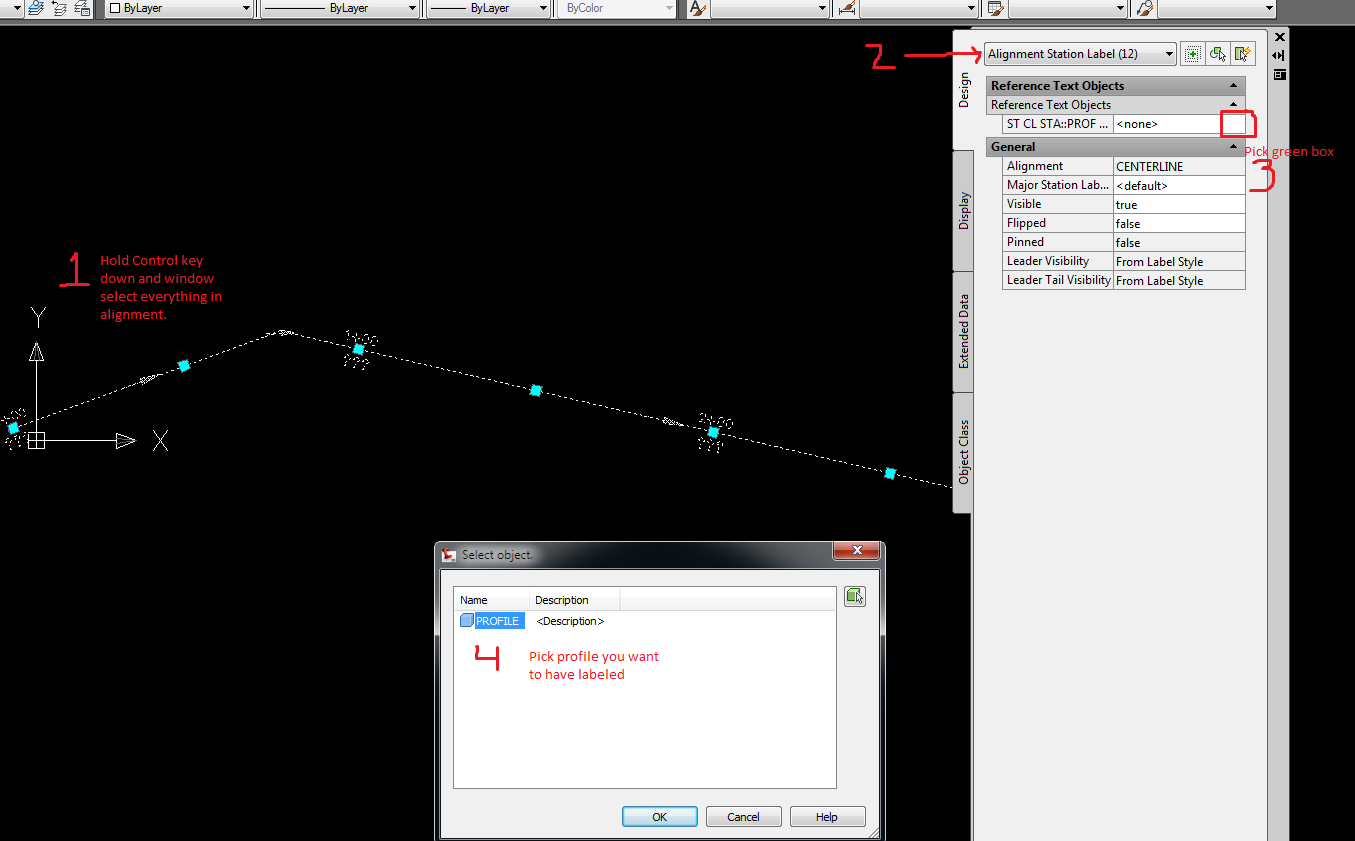
Task: Click the <Description> cell of PROFILE
Action: coord(570,621)
